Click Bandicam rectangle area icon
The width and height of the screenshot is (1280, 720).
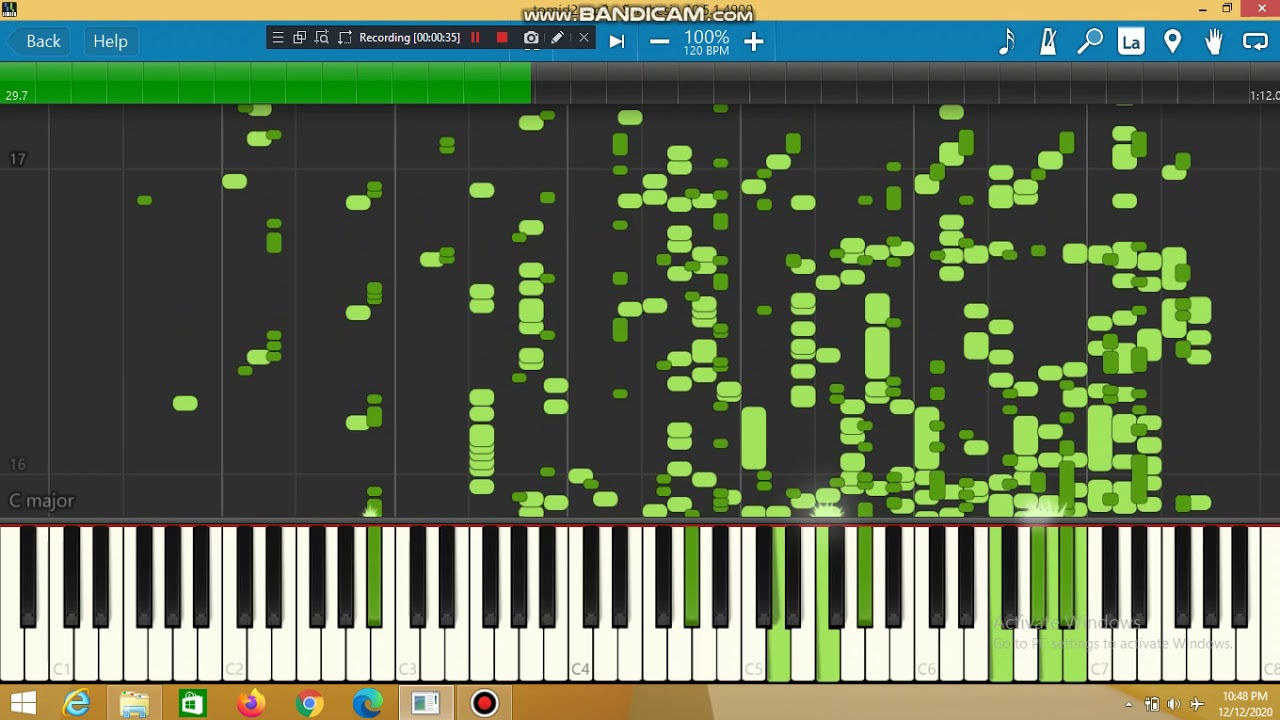tap(345, 38)
